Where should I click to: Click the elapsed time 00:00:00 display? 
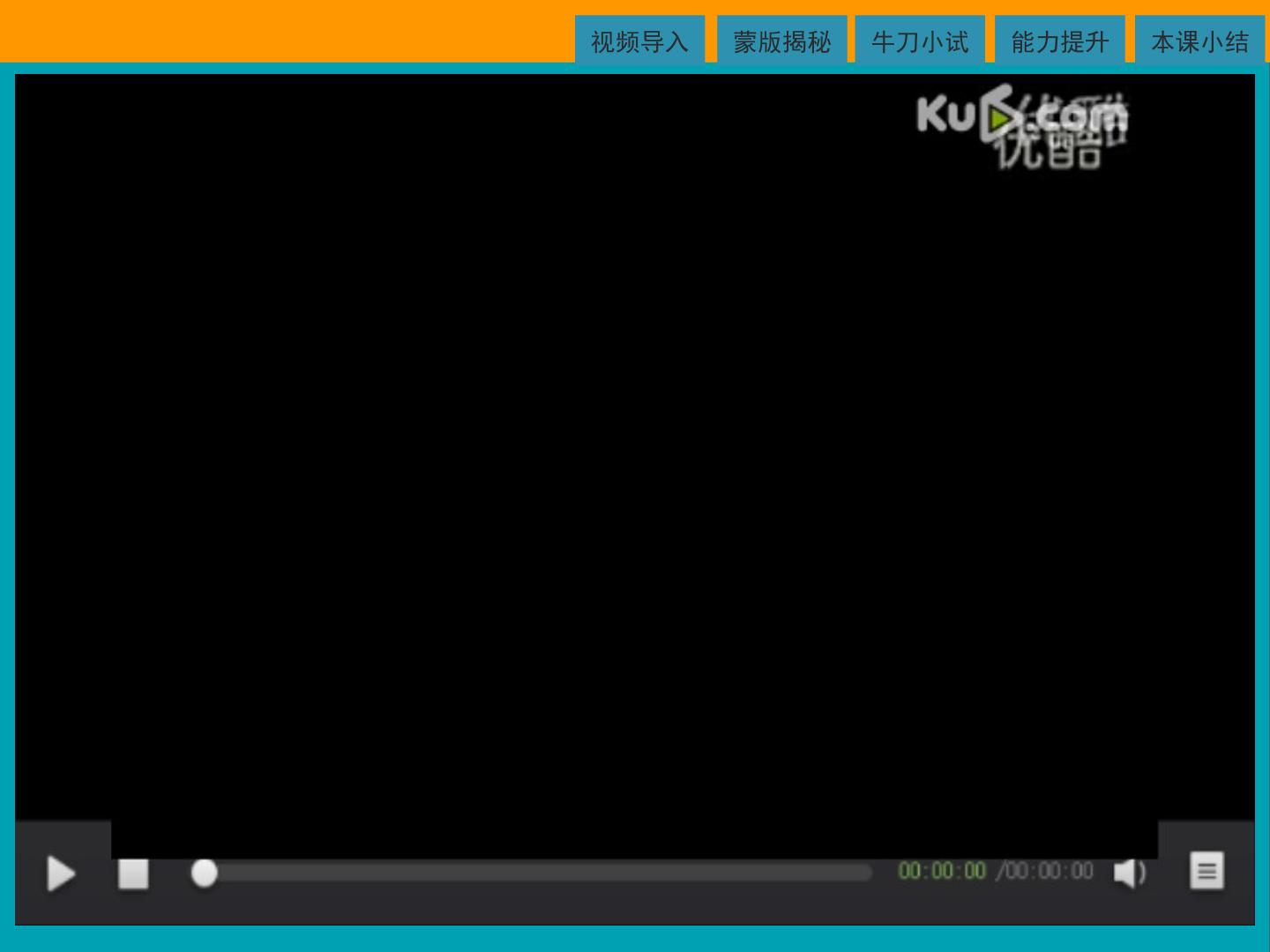(942, 871)
